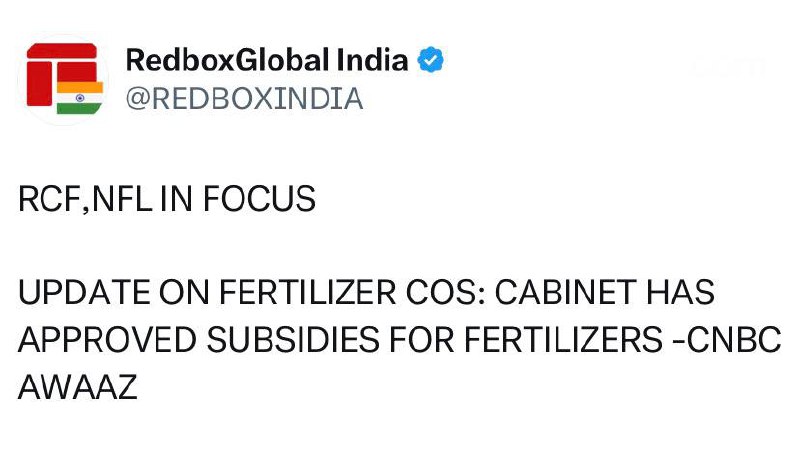
Task: Click the blue verified badge
Action: pyautogui.click(x=430, y=61)
